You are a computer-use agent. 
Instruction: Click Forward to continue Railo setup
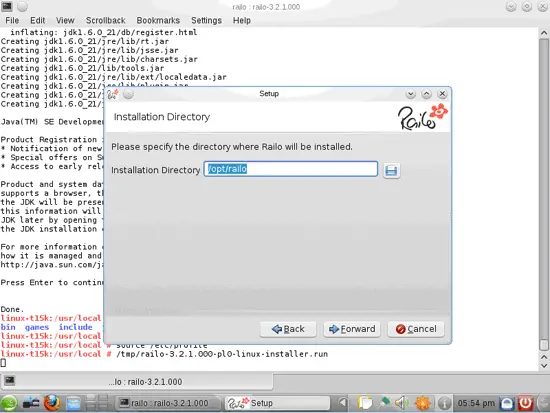pos(352,329)
